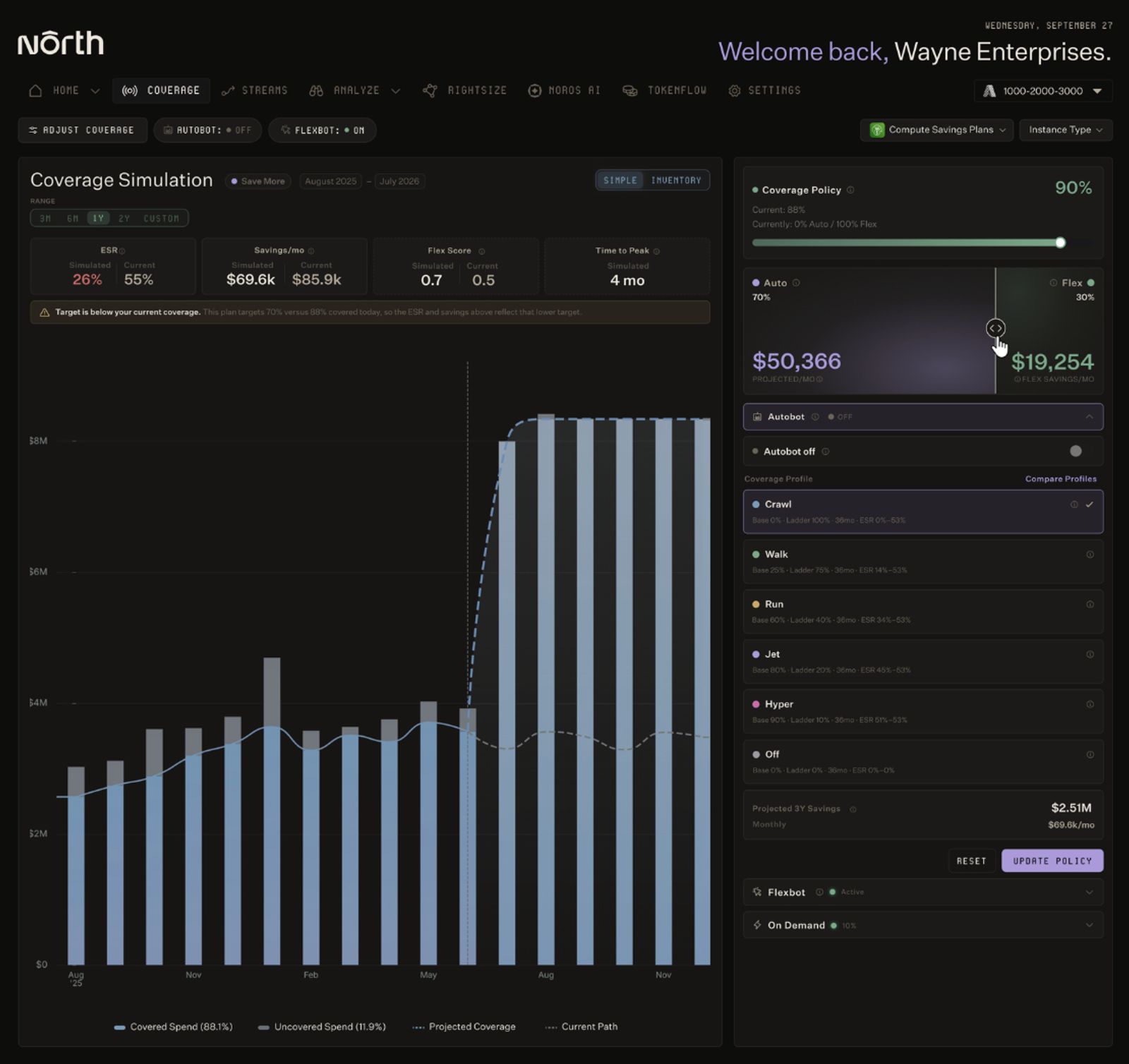
Task: Click the Tokenflow coins icon
Action: tap(630, 90)
